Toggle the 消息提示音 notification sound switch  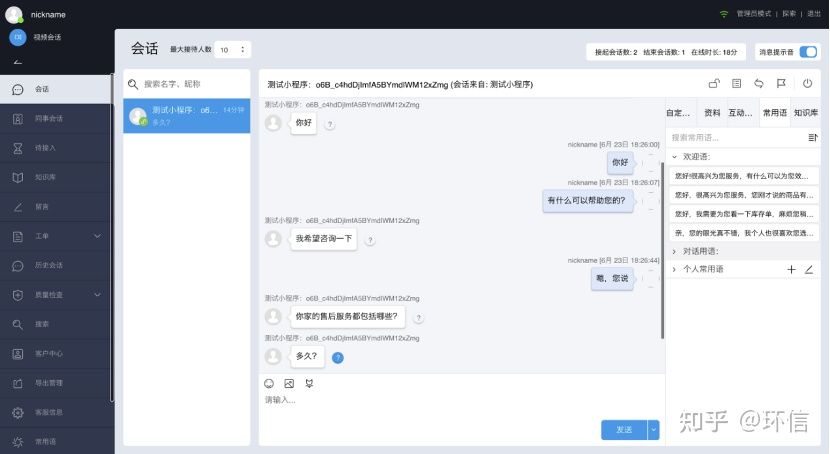(808, 51)
